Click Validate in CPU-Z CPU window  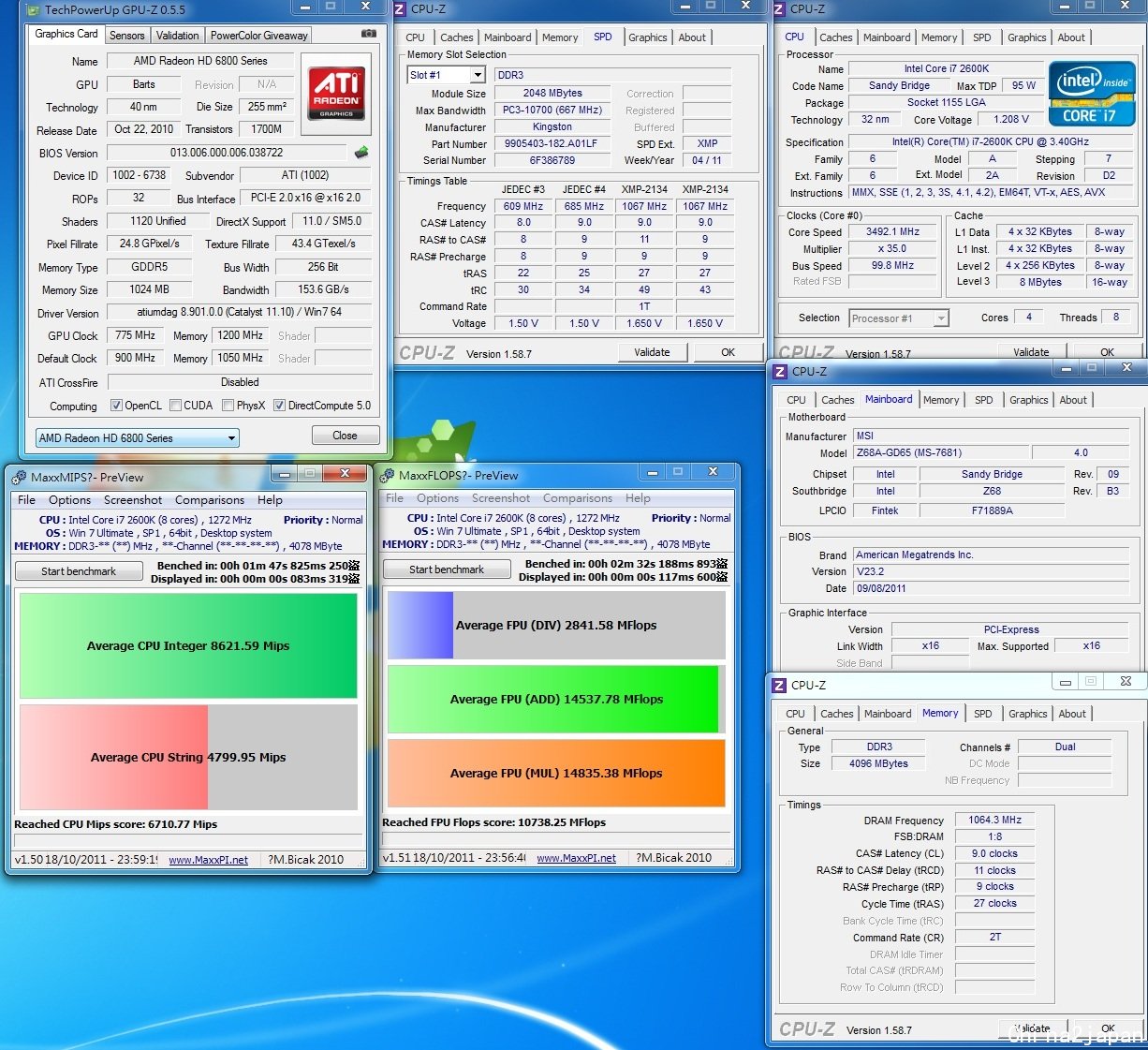point(1031,352)
